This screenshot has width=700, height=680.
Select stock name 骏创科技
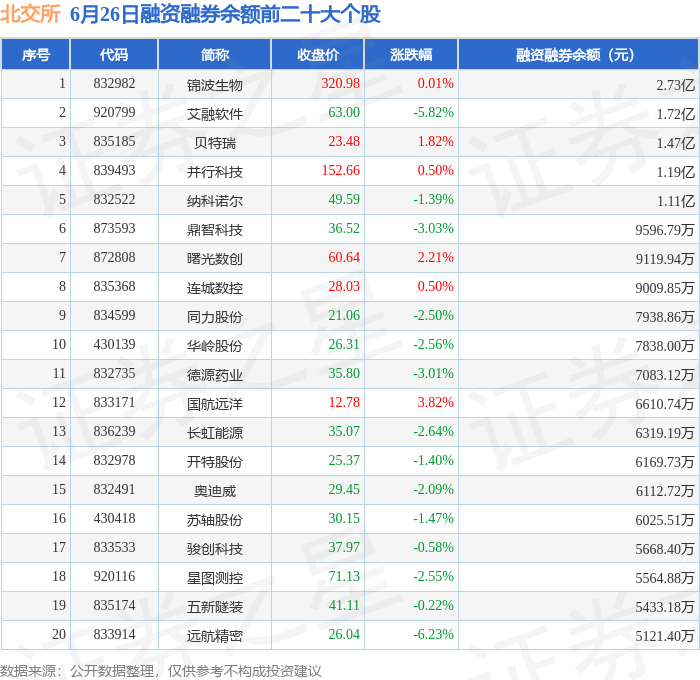215,549
